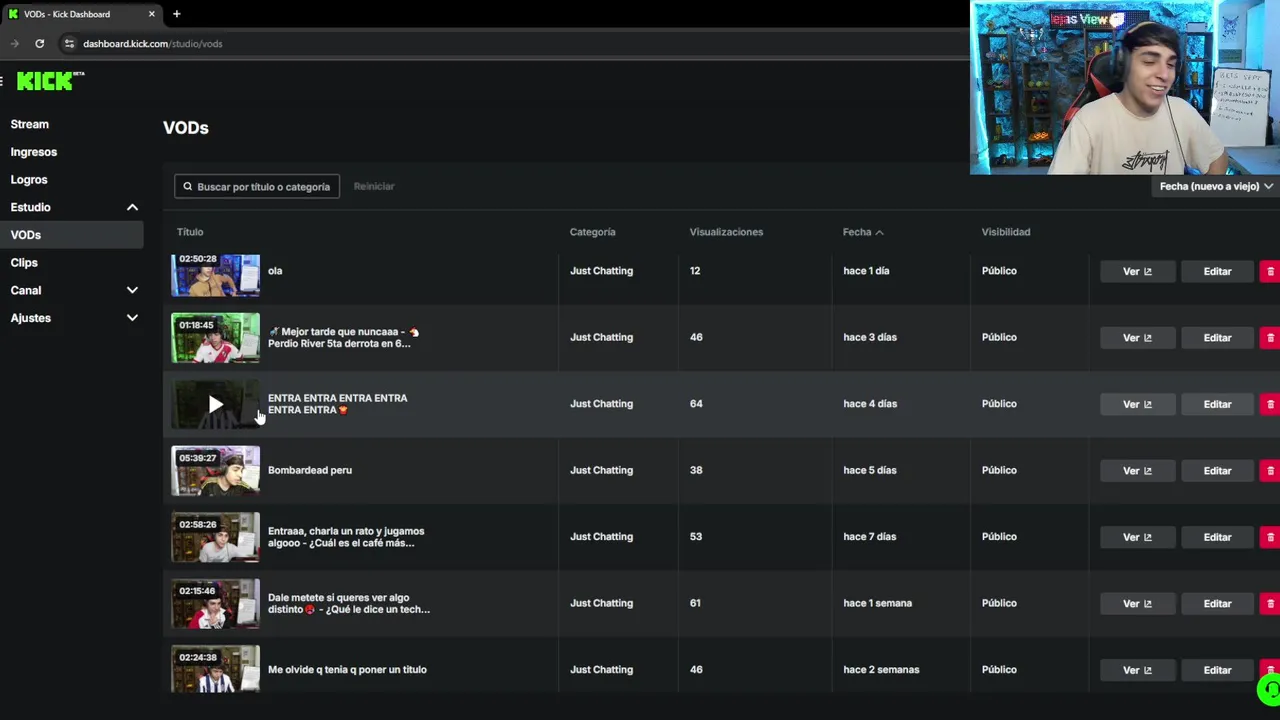Image resolution: width=1280 pixels, height=720 pixels.
Task: Delete the 'Dale metete' VOD with the trash icon
Action: 1270,603
